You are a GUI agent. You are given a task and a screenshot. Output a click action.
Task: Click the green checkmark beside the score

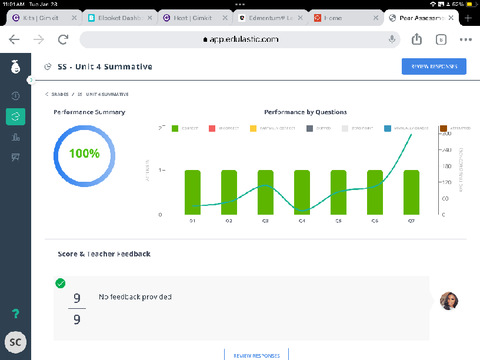pyautogui.click(x=60, y=283)
